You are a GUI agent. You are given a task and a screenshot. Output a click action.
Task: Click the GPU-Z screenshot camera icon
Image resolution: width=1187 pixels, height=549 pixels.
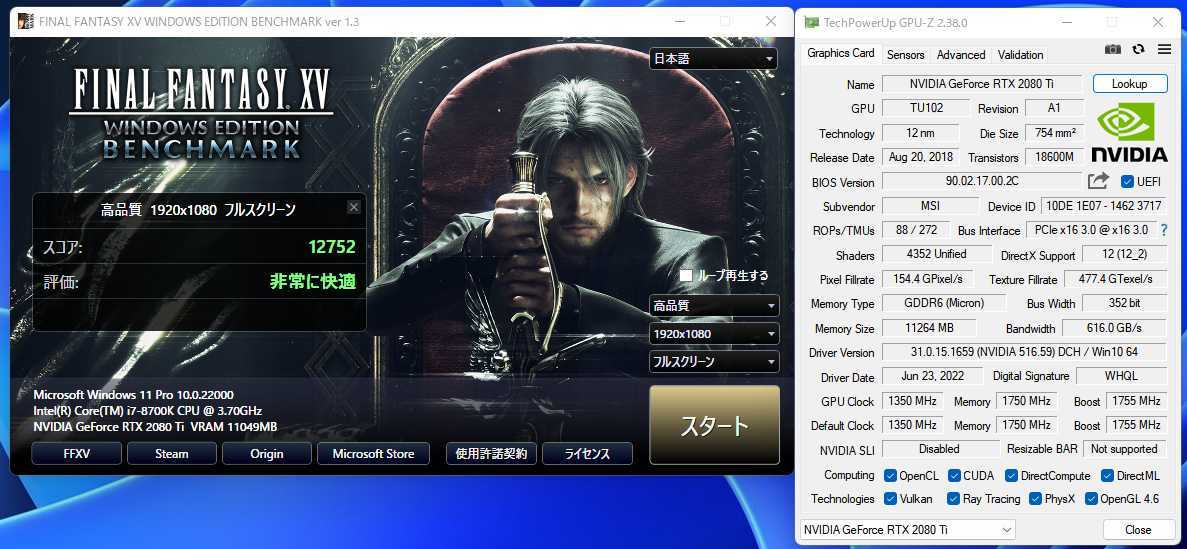coord(1112,49)
